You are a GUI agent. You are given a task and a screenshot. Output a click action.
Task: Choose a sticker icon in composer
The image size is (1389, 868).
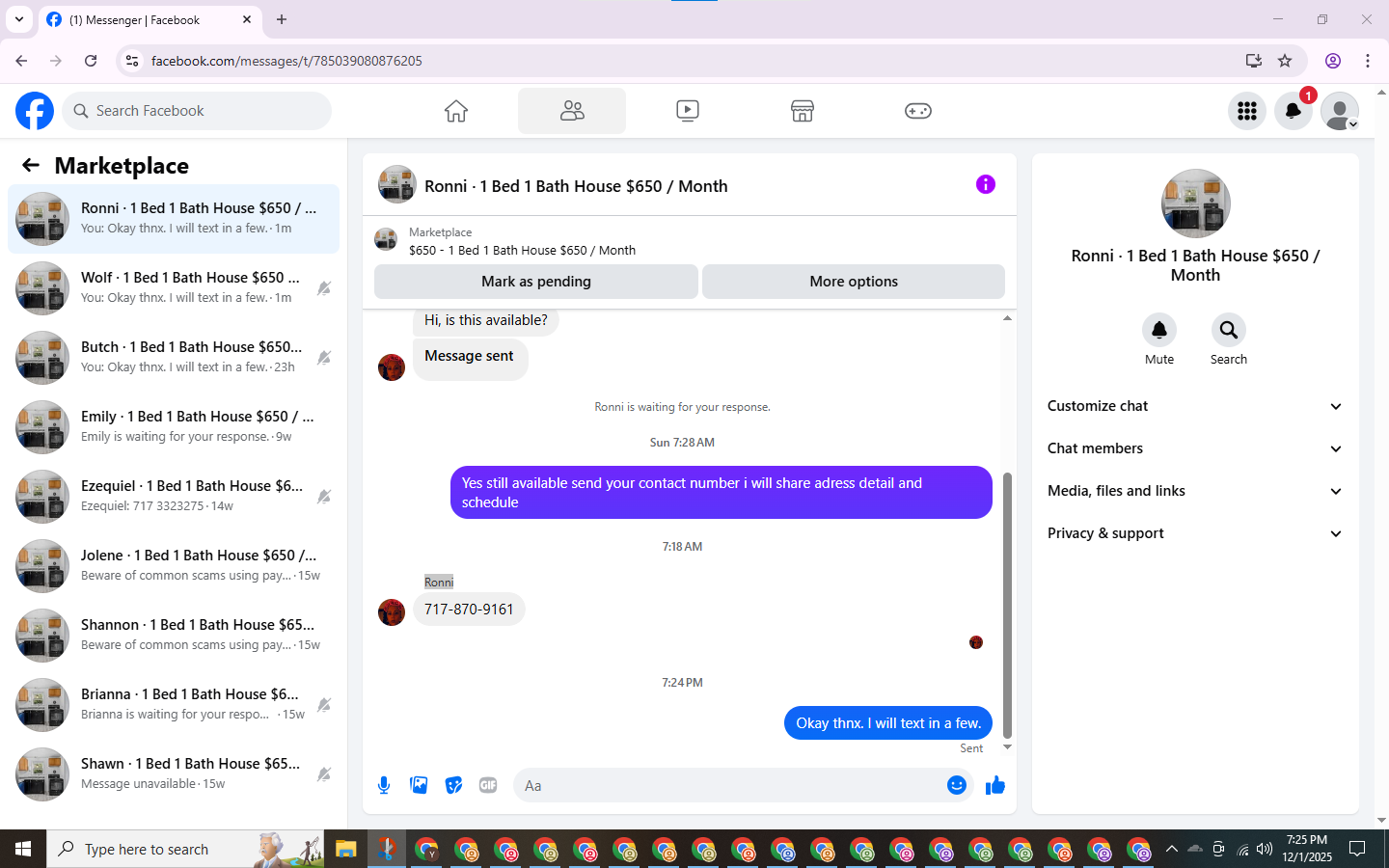(453, 785)
